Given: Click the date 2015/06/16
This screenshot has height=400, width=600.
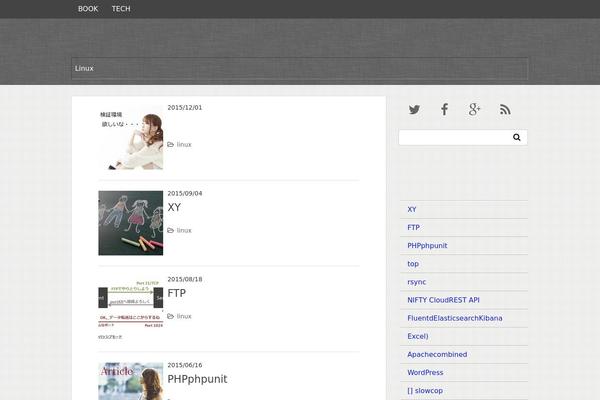Looking at the screenshot, I should pos(185,365).
